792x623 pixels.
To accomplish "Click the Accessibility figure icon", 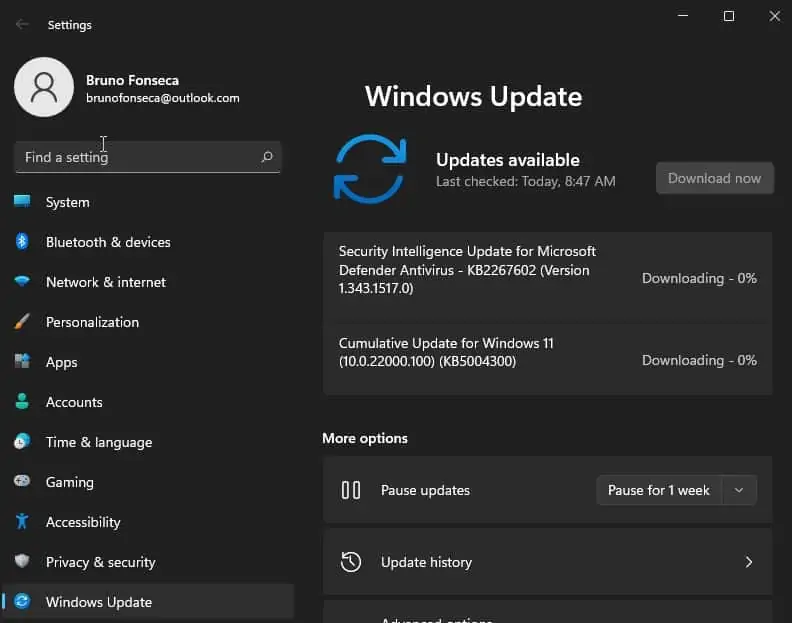I will (x=22, y=521).
